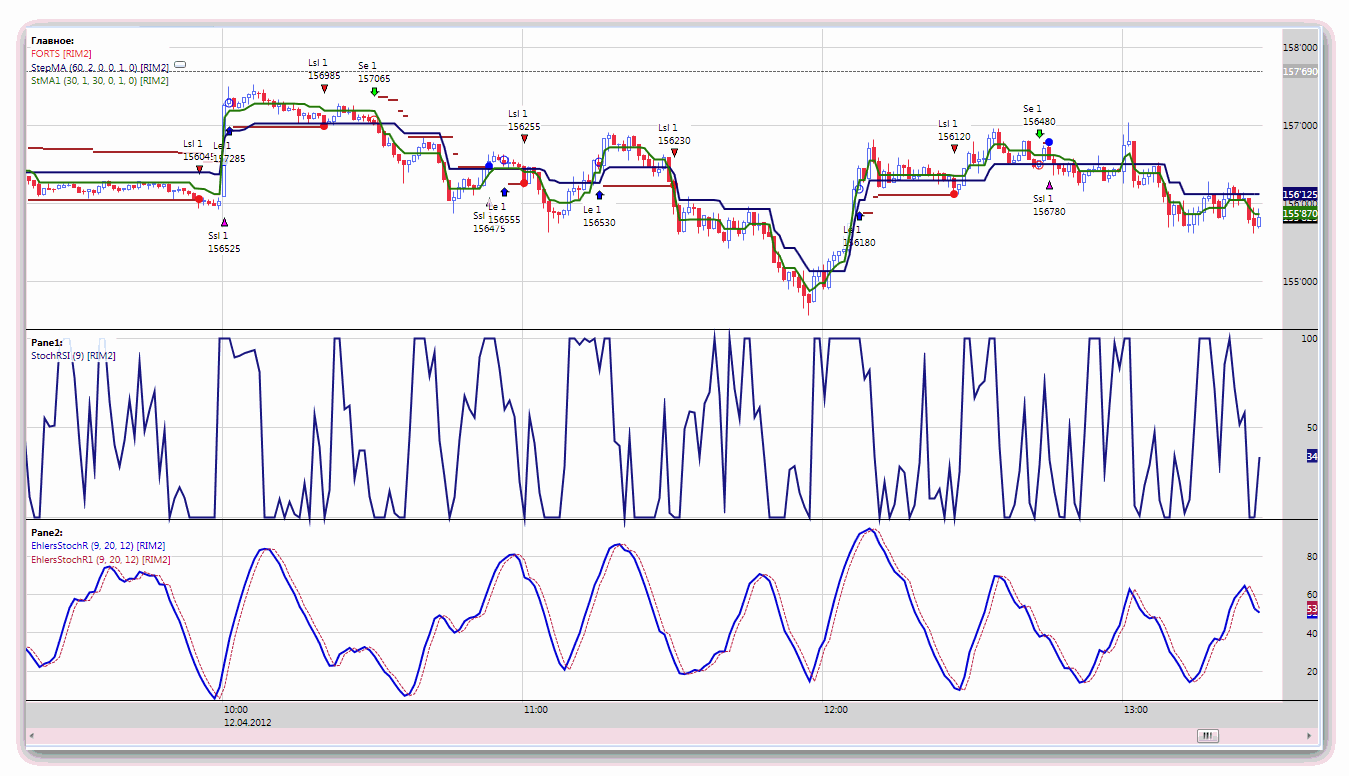Click the blue arrow above Le 1 156530
The image size is (1349, 776).
(x=599, y=196)
